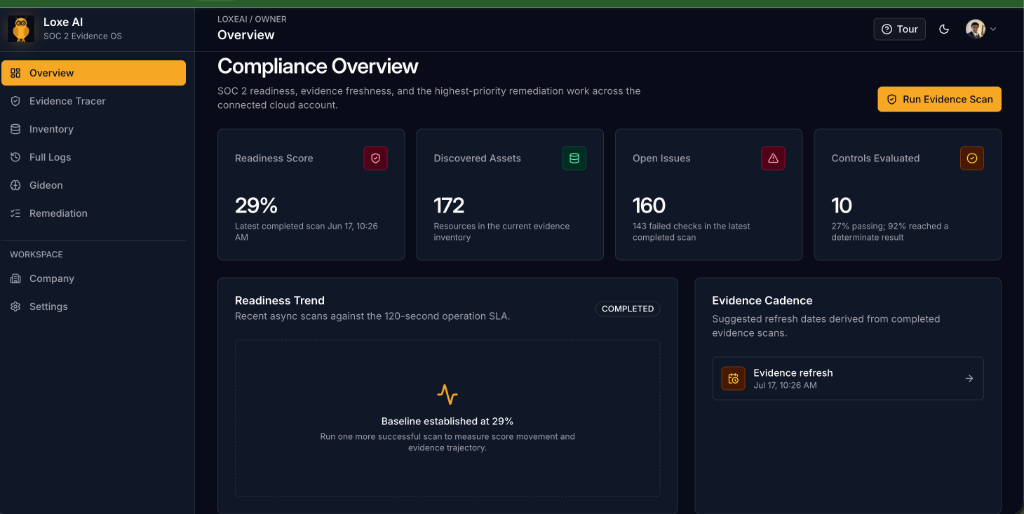Click 'Resources in the current evidence inventory' text
The width and height of the screenshot is (1024, 514).
click(502, 232)
